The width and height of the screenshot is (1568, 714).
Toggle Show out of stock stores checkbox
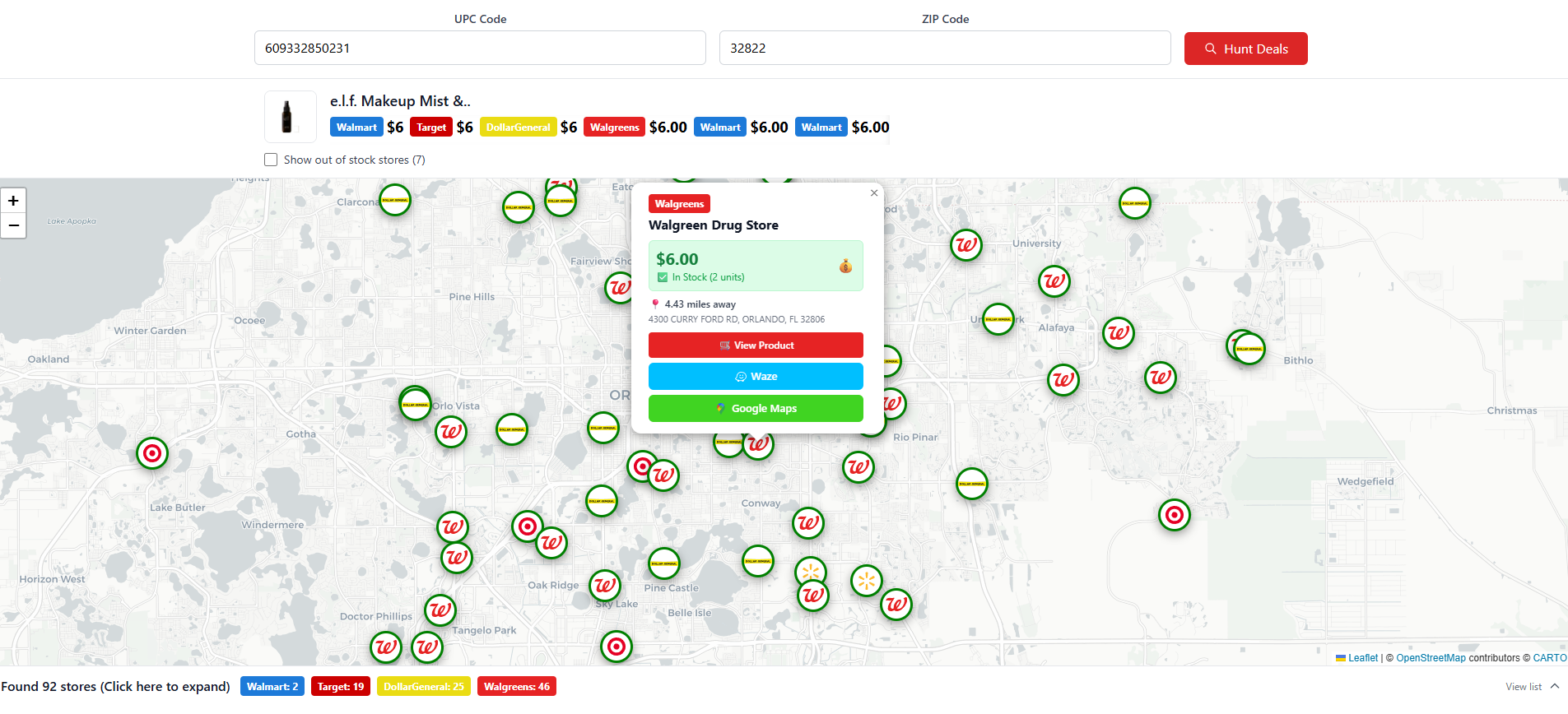point(271,160)
